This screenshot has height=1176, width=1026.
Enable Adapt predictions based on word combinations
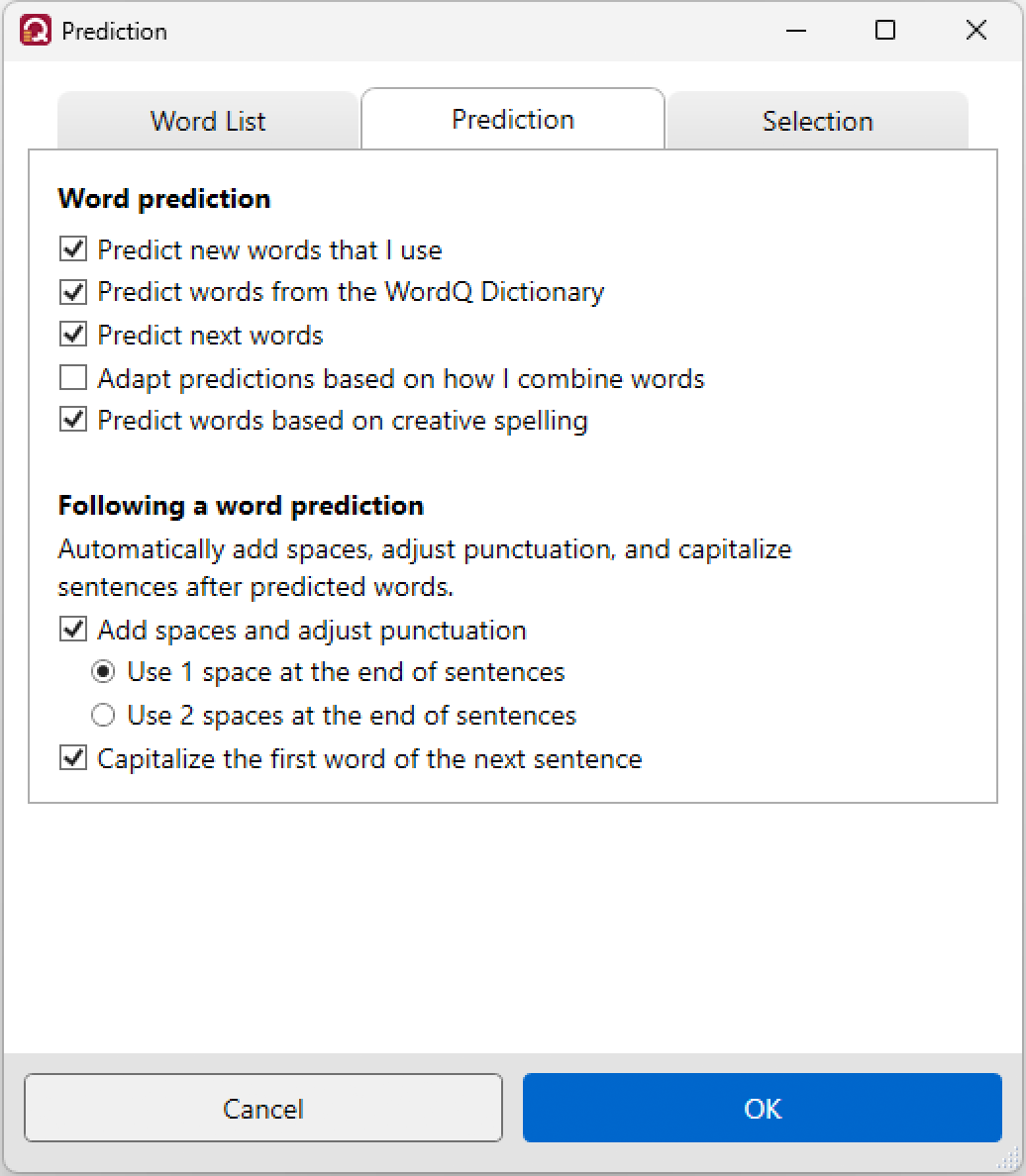point(73,378)
